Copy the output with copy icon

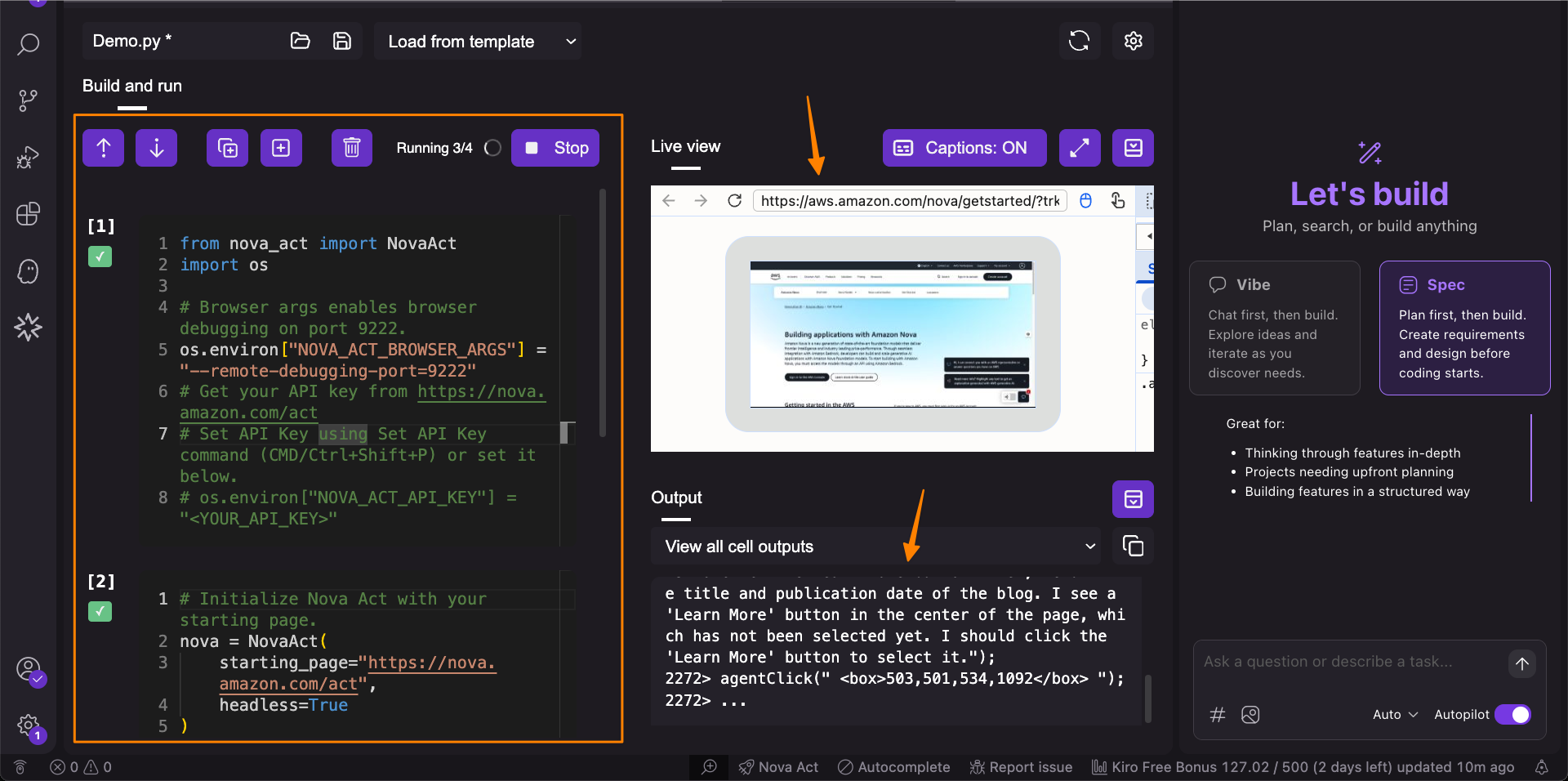click(x=1133, y=546)
